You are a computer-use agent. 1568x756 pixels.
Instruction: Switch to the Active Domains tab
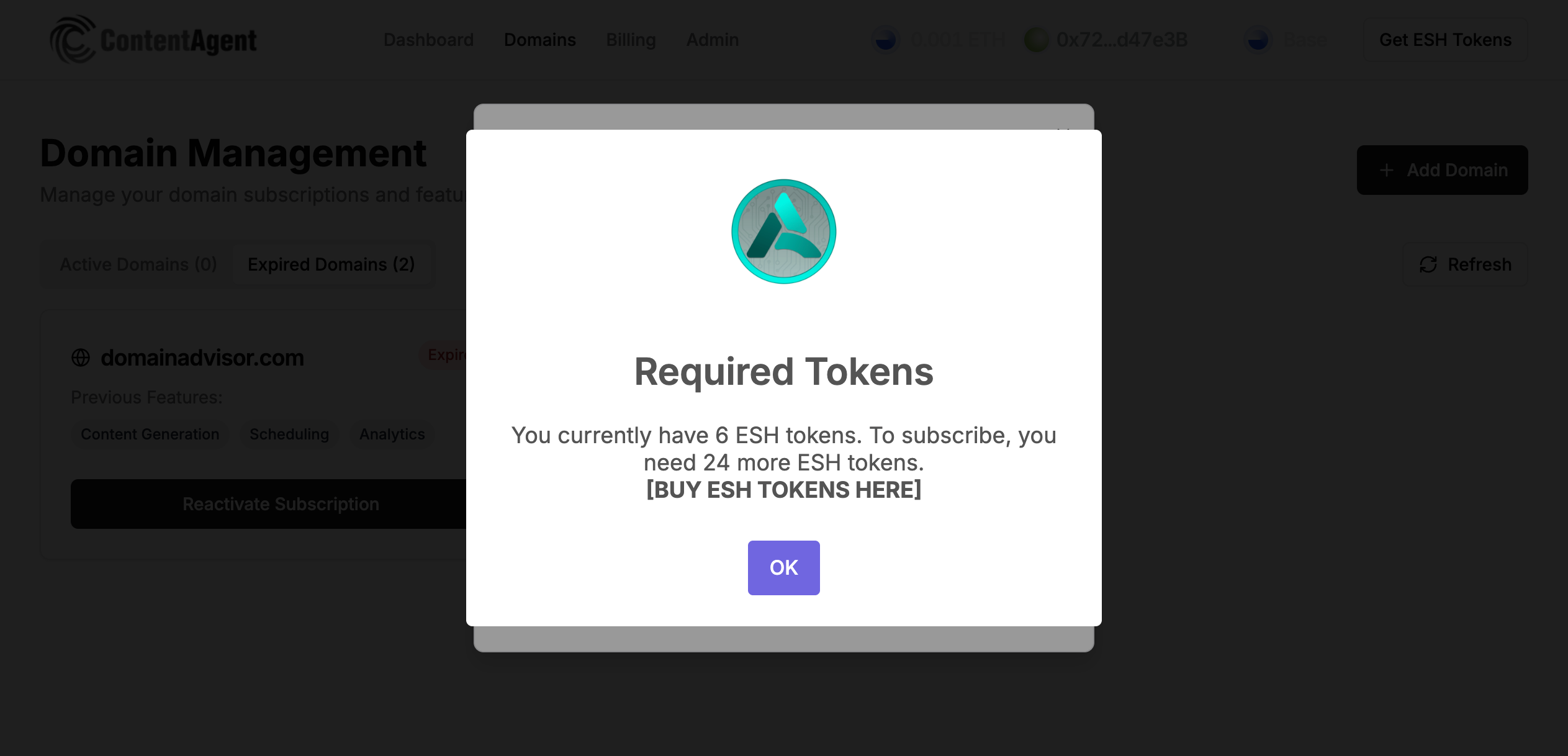click(x=138, y=264)
